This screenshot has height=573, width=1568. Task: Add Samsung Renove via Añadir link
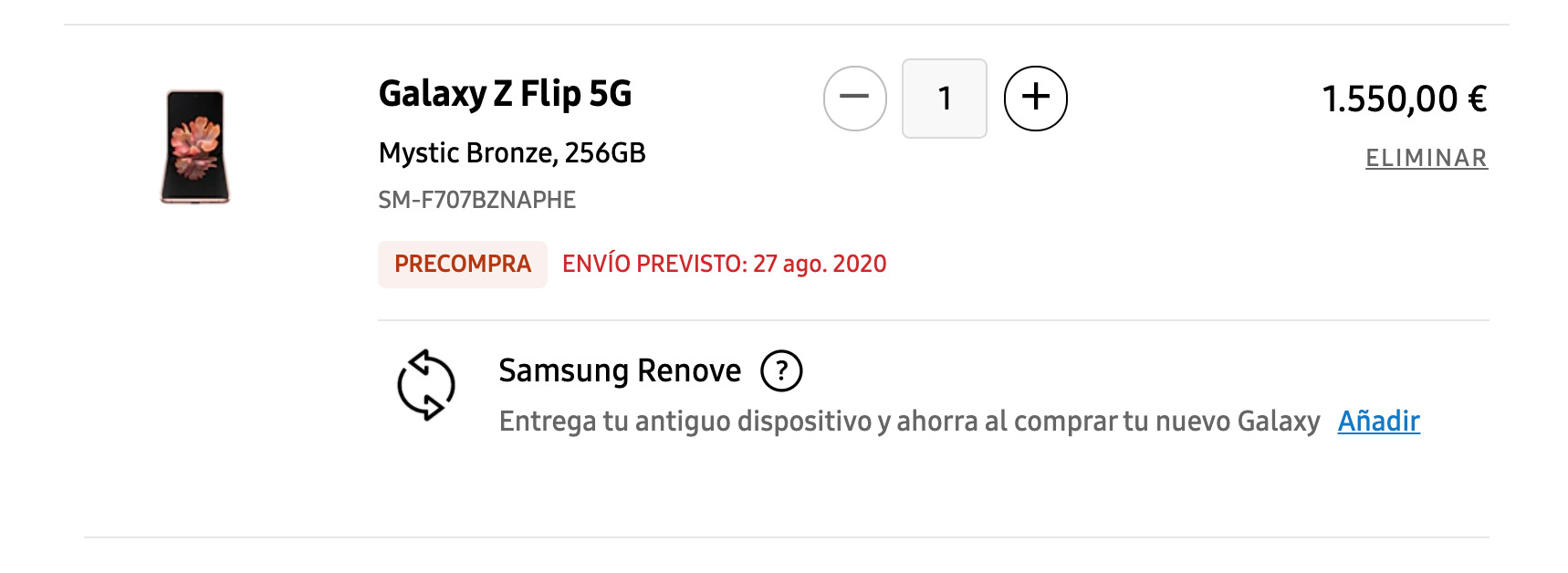[x=1378, y=421]
